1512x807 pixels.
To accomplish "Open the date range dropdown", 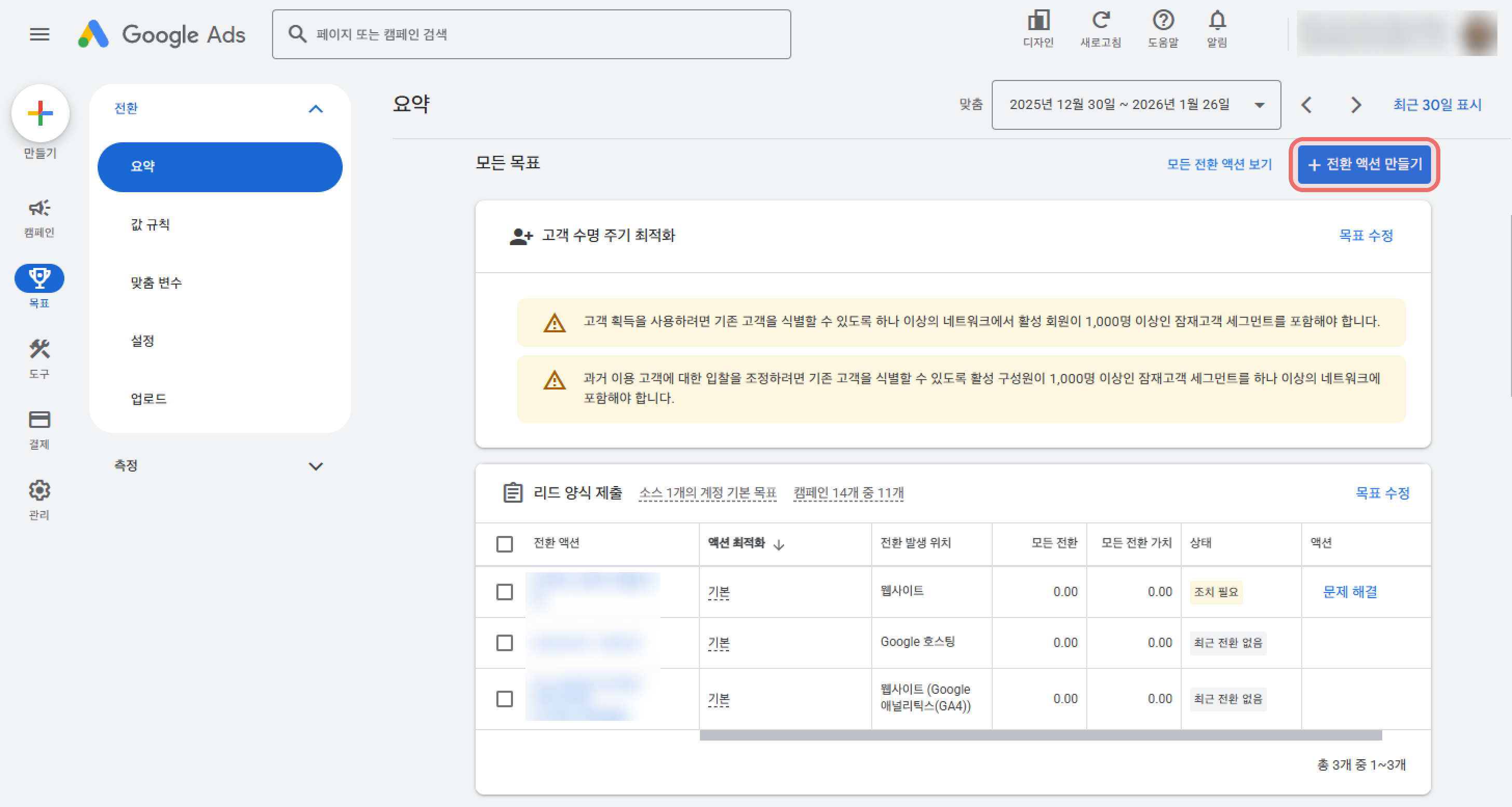I will click(x=1136, y=105).
